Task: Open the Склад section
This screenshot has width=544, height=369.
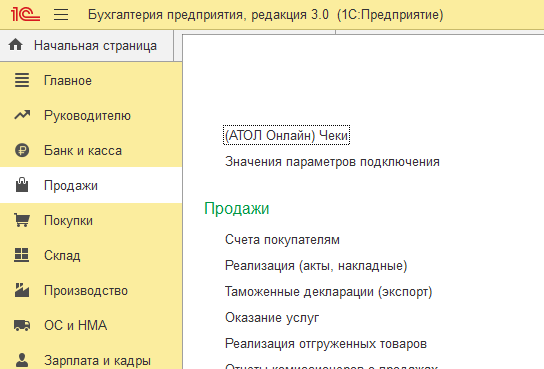Action: 91,256
